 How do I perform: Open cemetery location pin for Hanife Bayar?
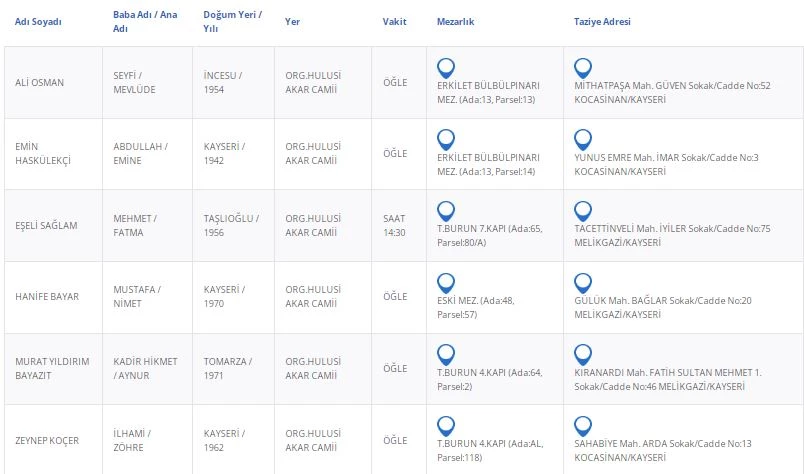click(x=447, y=283)
